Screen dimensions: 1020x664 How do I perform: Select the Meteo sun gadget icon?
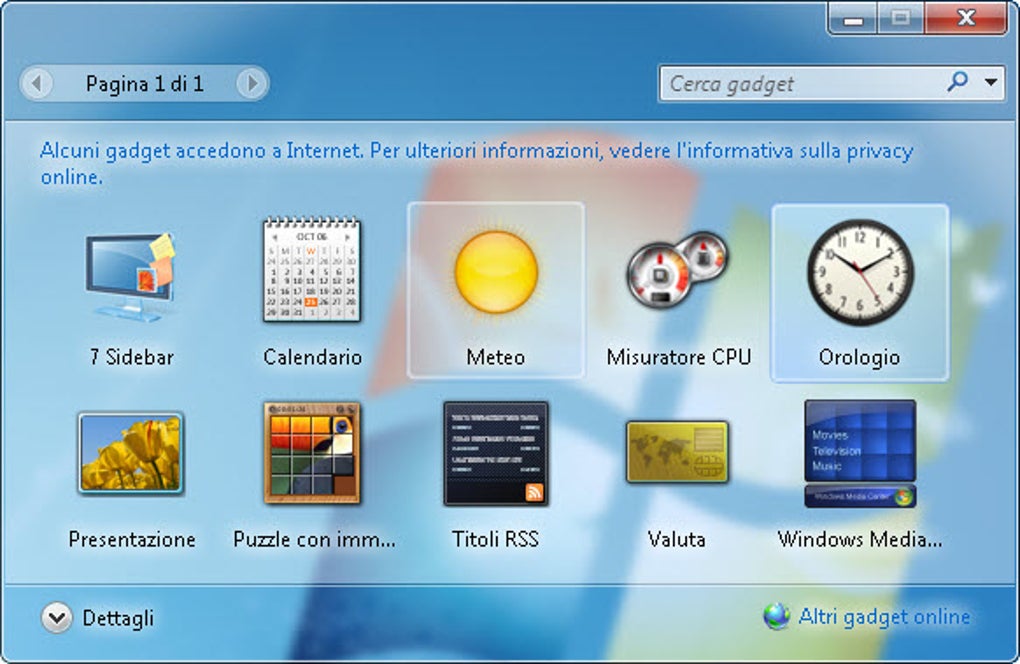[496, 272]
